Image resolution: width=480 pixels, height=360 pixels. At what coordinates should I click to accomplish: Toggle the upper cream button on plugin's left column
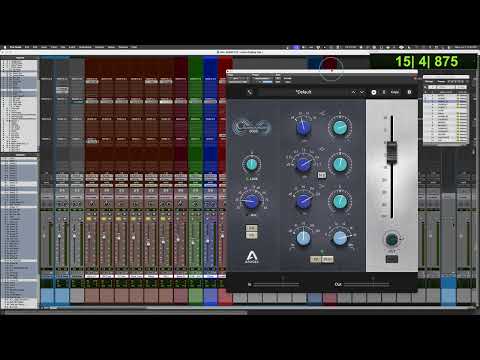pyautogui.click(x=251, y=228)
